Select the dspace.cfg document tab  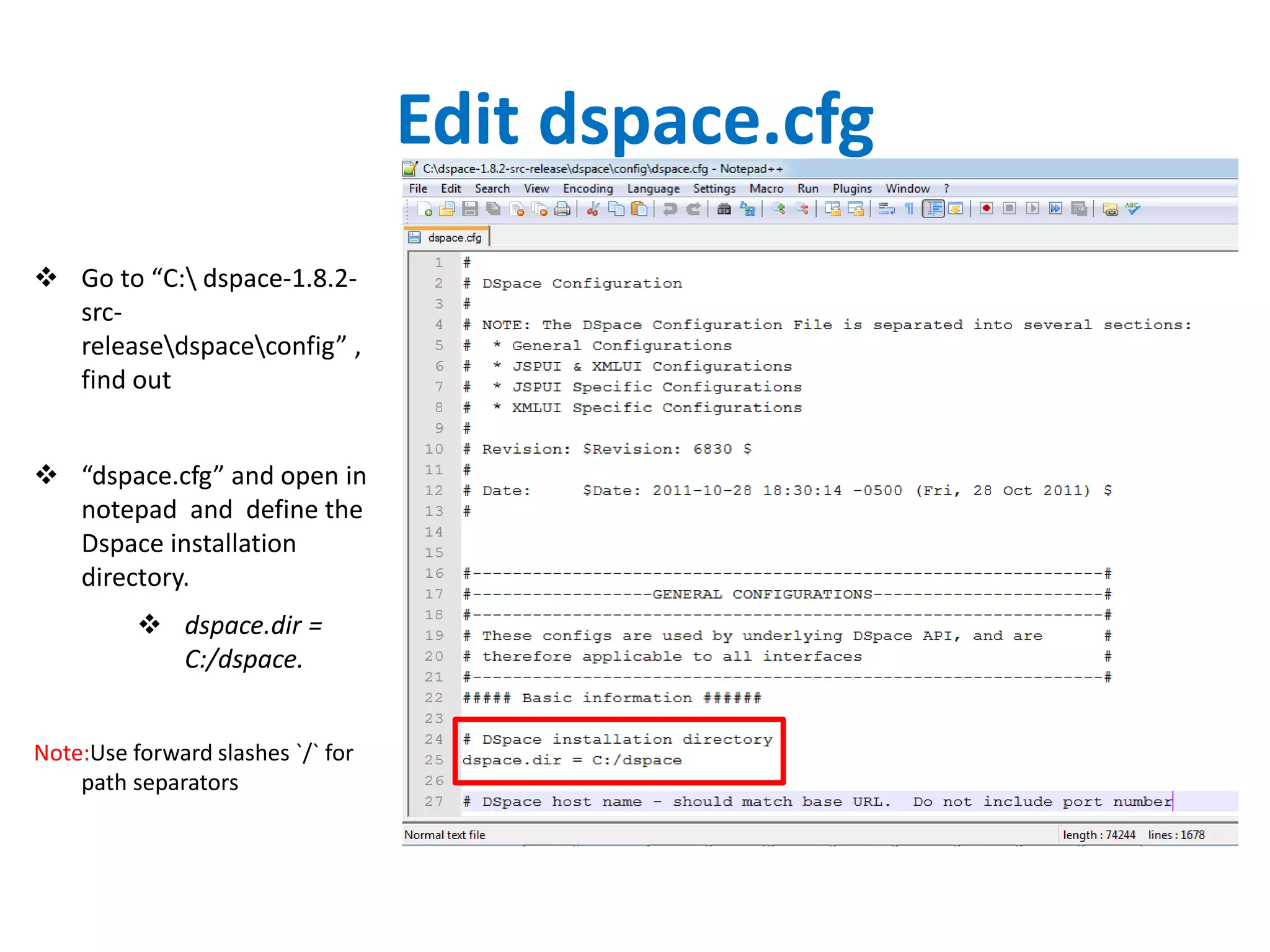446,237
